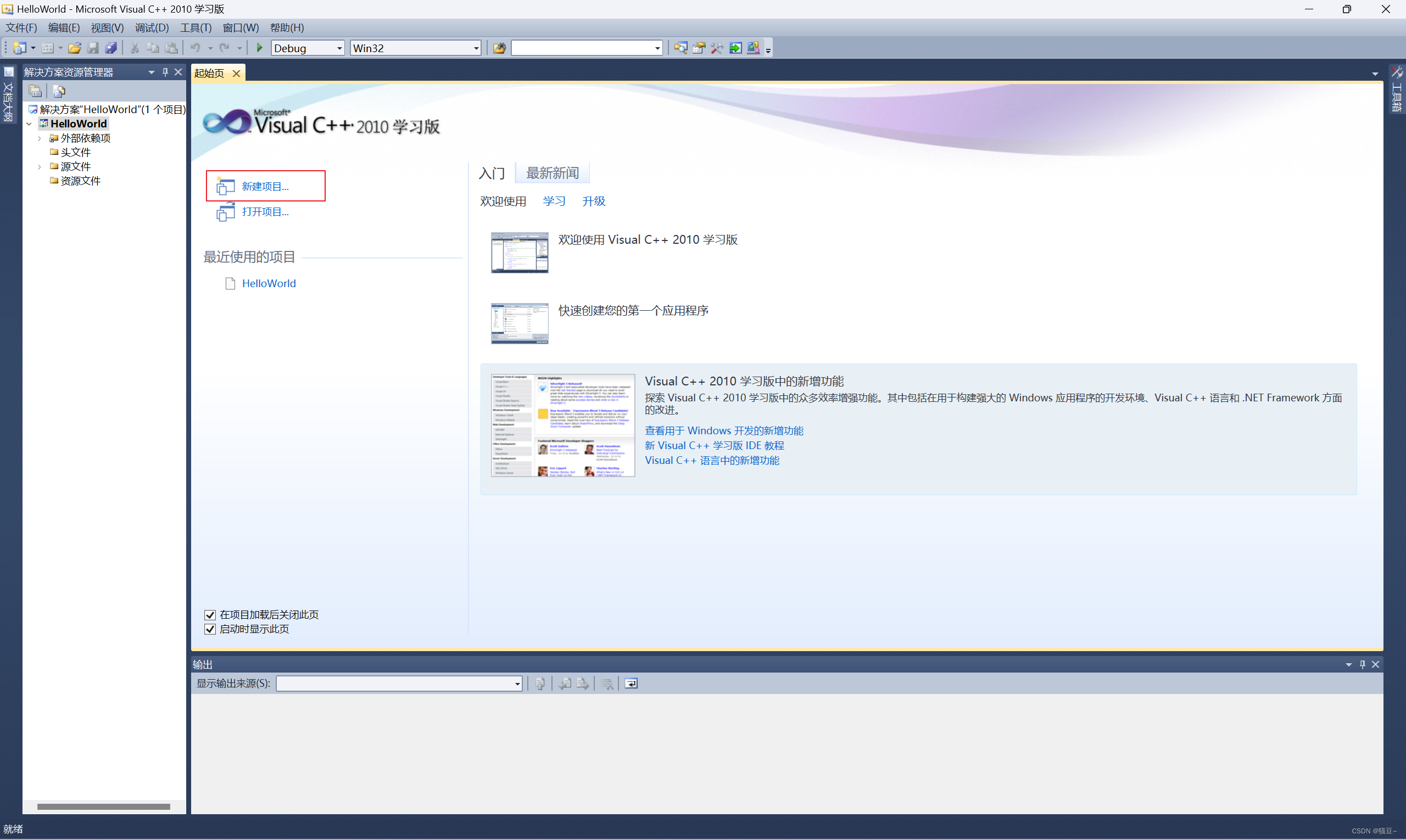Enable 在项目加载后关闭此页 checkbox

[x=210, y=615]
